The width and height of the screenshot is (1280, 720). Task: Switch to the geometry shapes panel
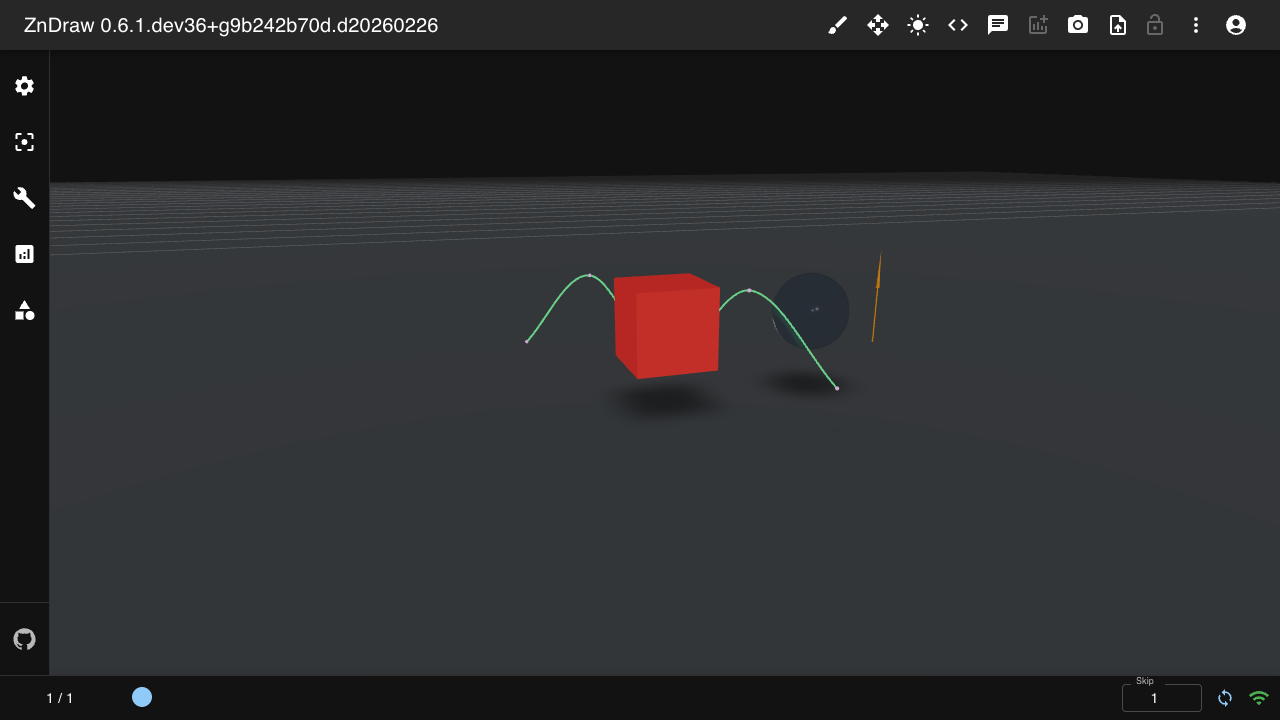point(24,311)
